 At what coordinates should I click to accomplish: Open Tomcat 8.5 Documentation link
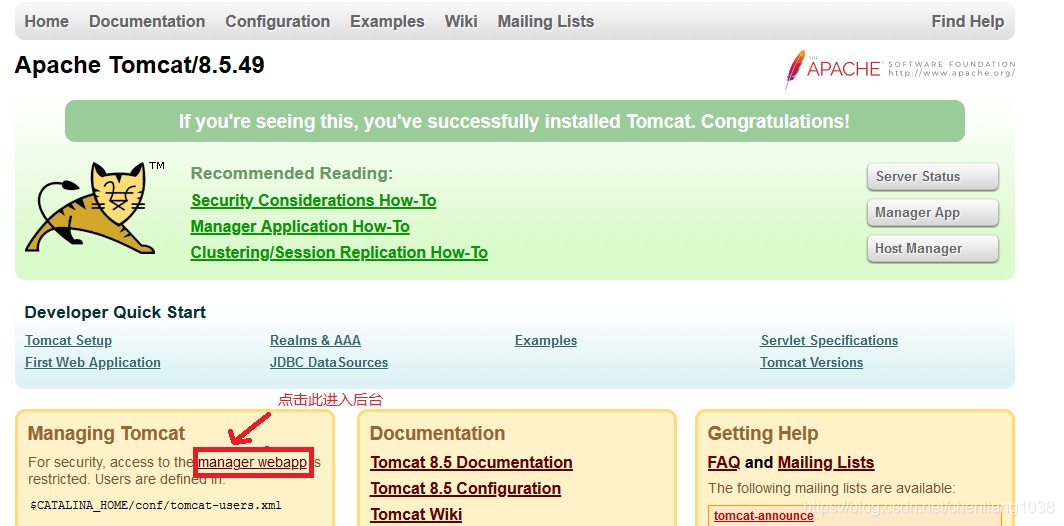[472, 463]
